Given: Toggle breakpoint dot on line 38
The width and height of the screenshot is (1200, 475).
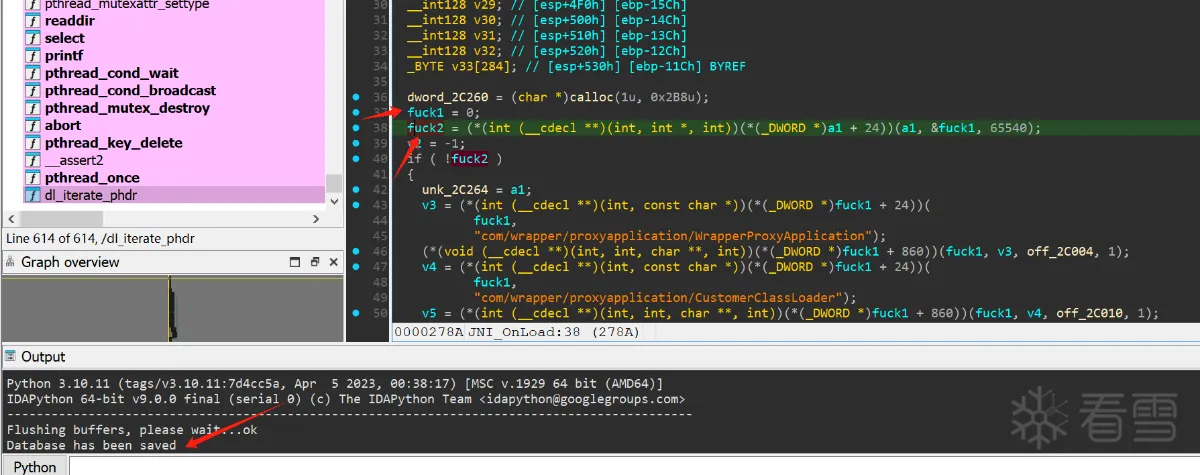Looking at the screenshot, I should click(x=357, y=128).
